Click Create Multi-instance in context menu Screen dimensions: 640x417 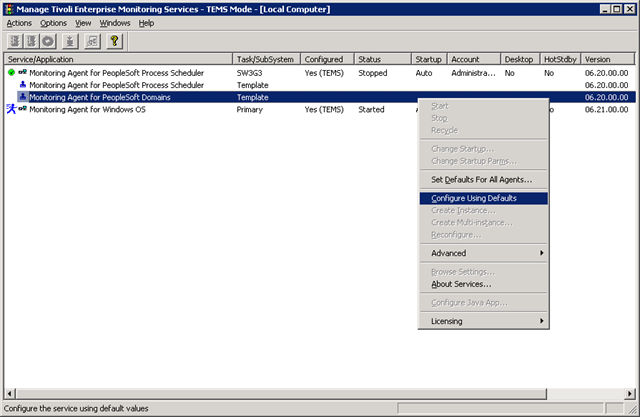point(484,223)
